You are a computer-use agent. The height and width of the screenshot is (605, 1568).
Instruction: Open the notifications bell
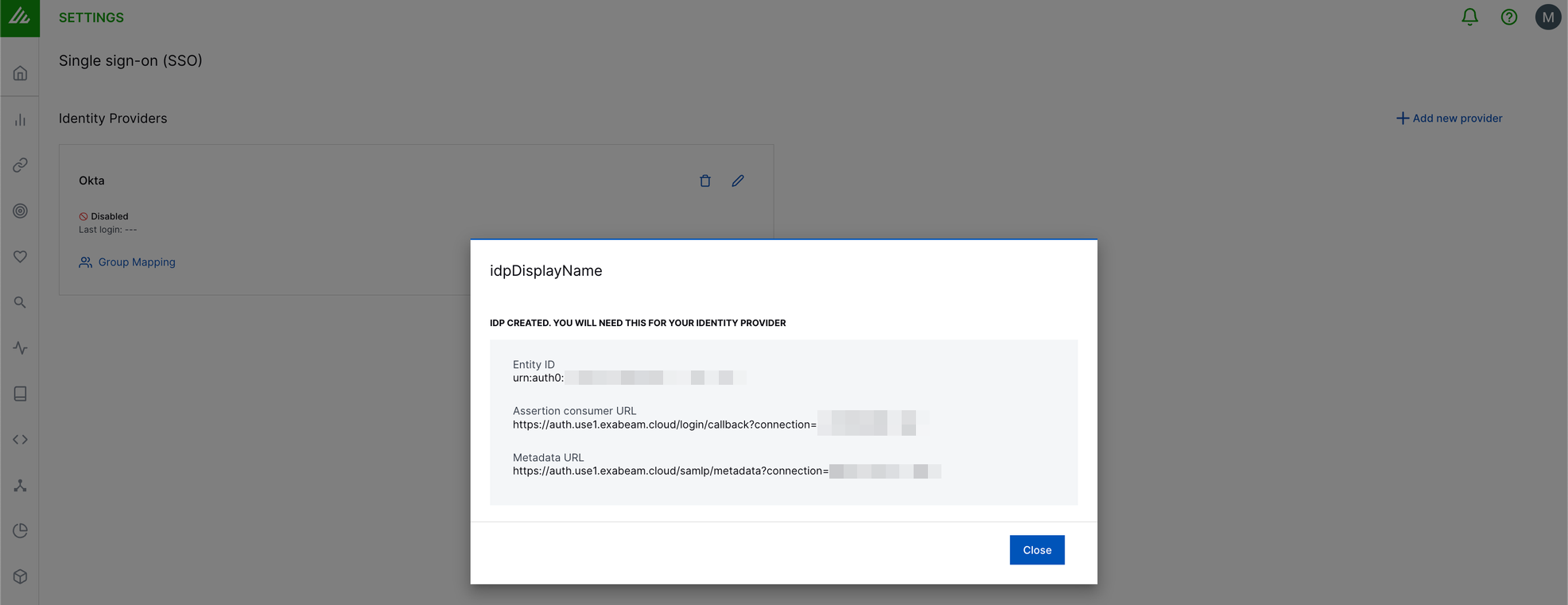click(x=1469, y=17)
